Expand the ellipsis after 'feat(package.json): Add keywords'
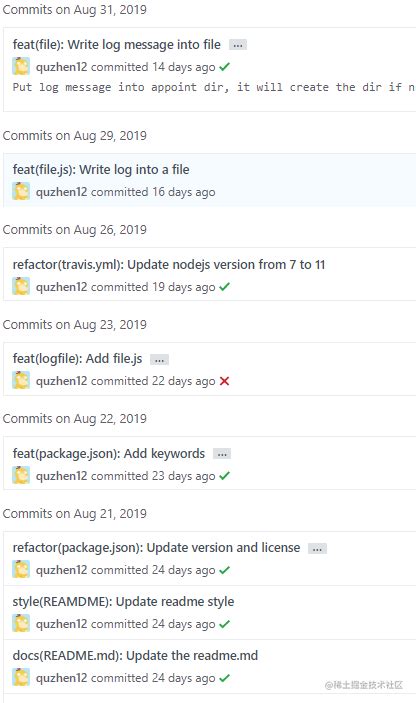The image size is (416, 703). [222, 454]
